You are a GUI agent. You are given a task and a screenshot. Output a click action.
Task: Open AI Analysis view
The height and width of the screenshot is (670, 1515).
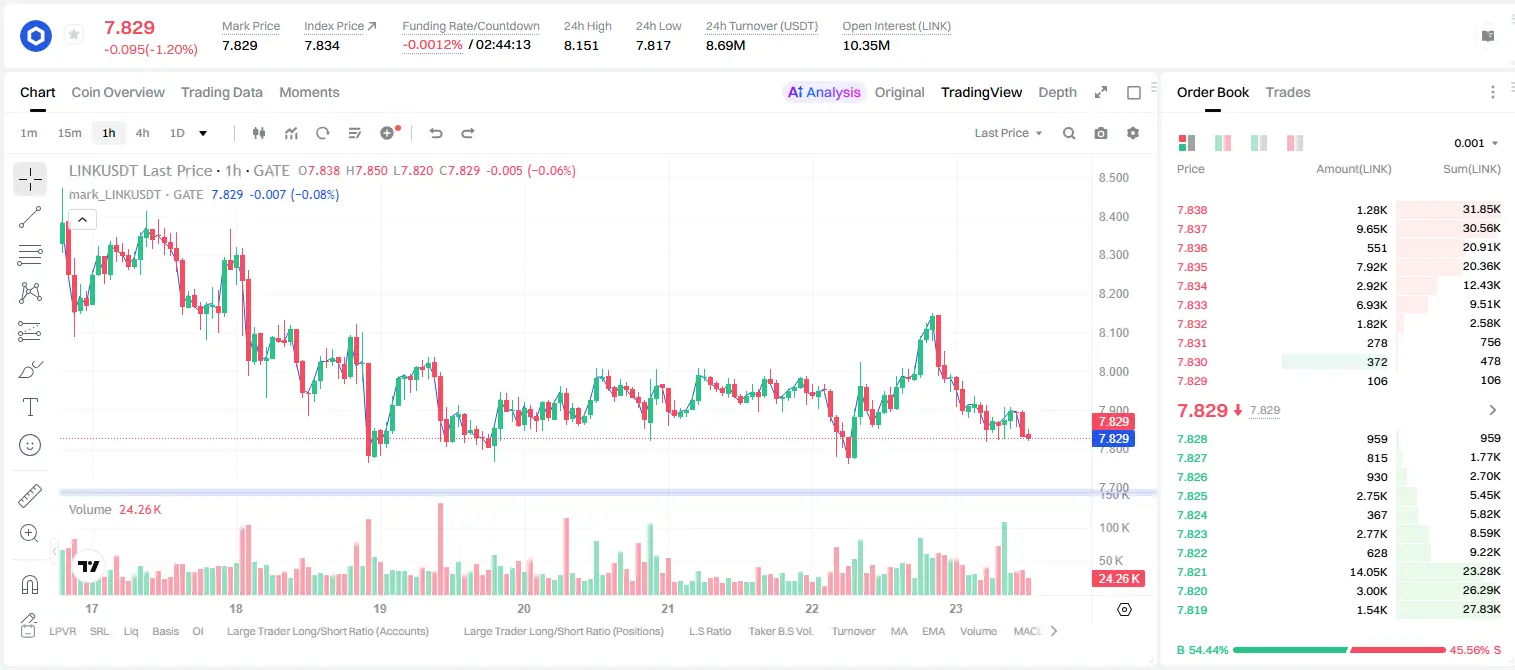(823, 92)
